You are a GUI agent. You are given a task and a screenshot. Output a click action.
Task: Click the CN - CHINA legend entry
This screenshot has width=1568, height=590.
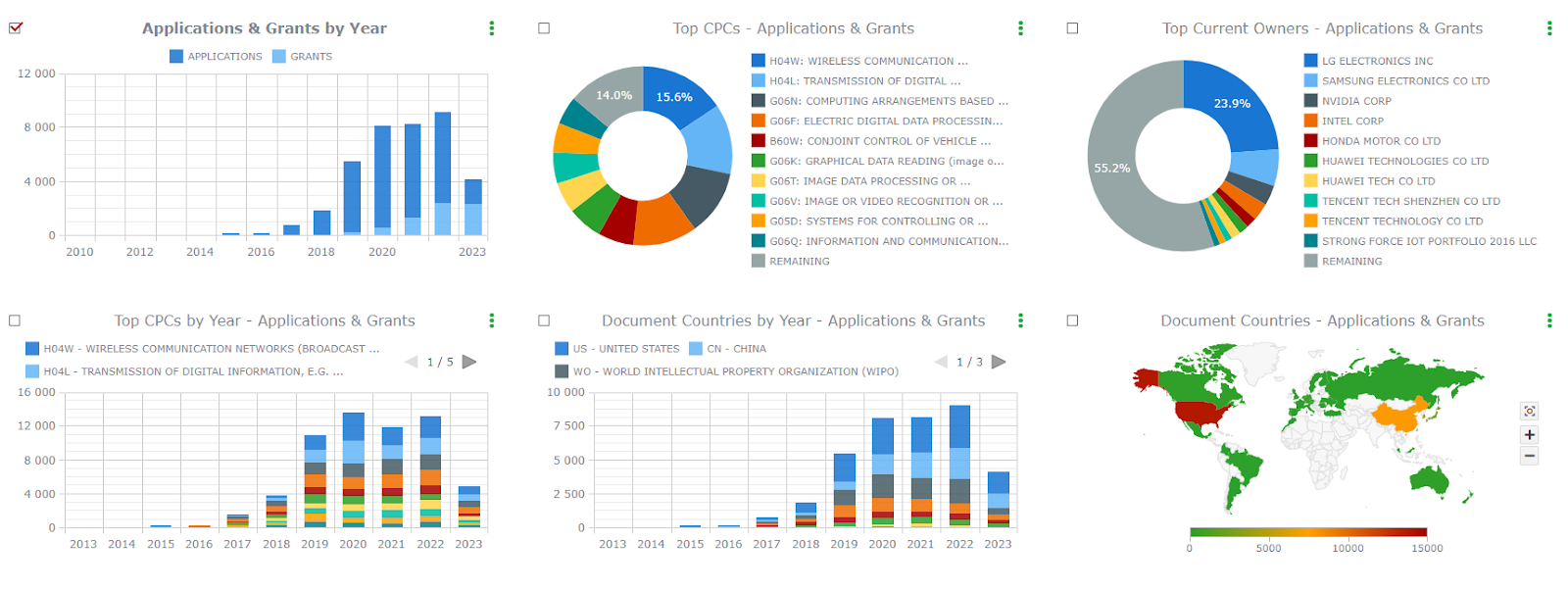[x=728, y=349]
